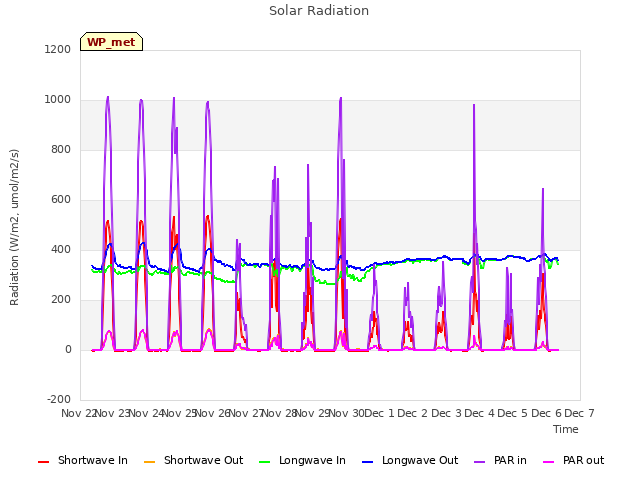Viewport: 640px width, 480px height.
Task: Click the Nov 22 x-axis date label
Action: (78, 413)
